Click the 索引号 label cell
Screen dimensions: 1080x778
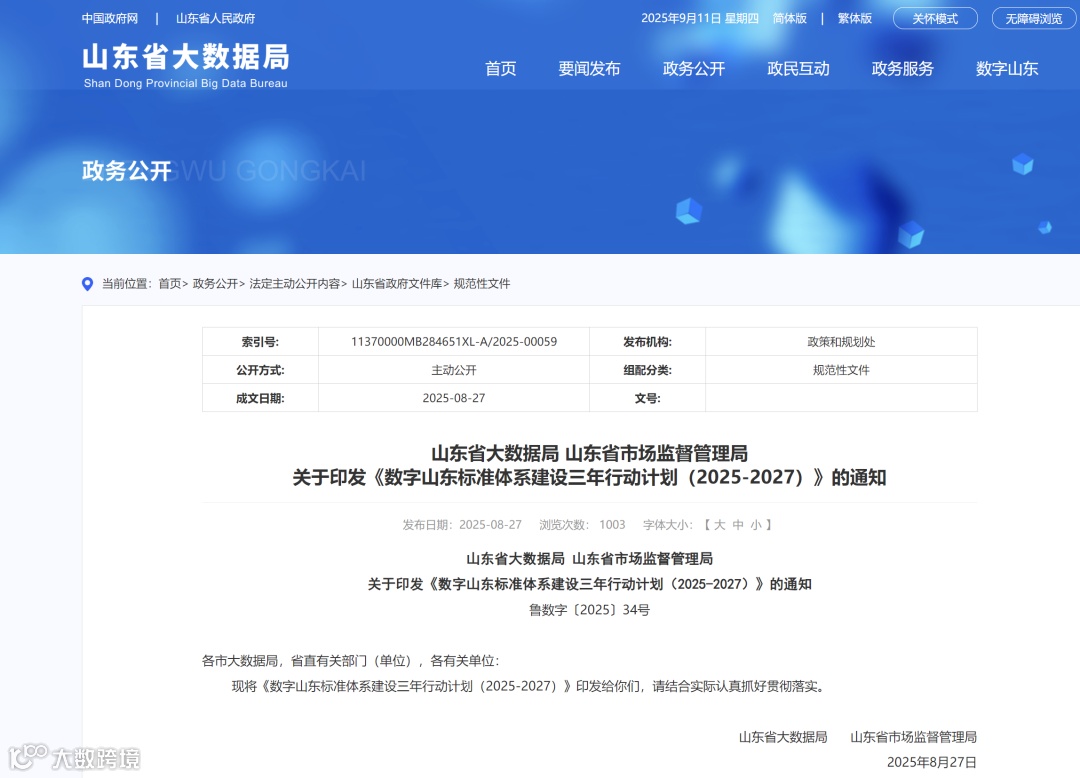click(260, 341)
